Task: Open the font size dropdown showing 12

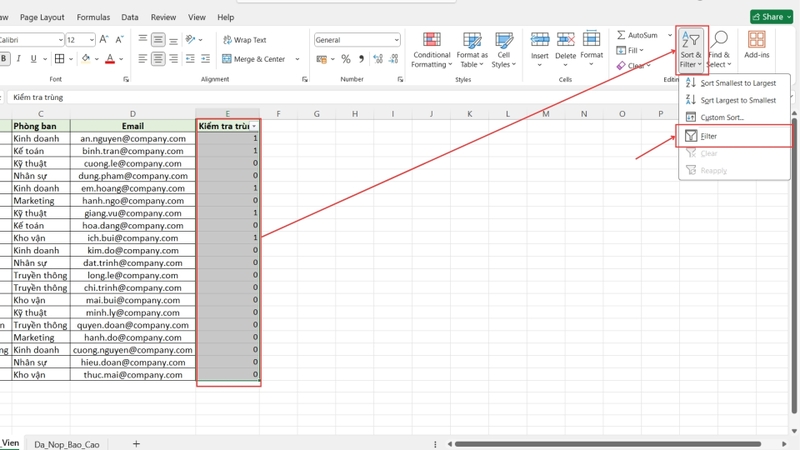Action: (x=91, y=40)
